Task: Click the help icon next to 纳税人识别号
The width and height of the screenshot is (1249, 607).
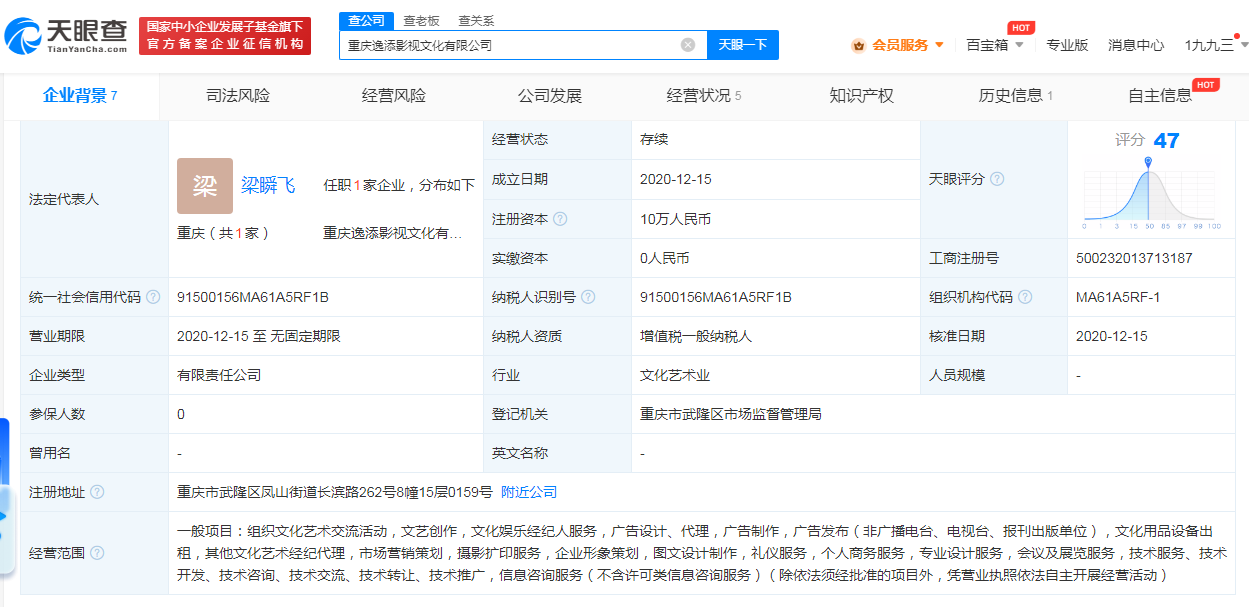Action: tap(588, 297)
